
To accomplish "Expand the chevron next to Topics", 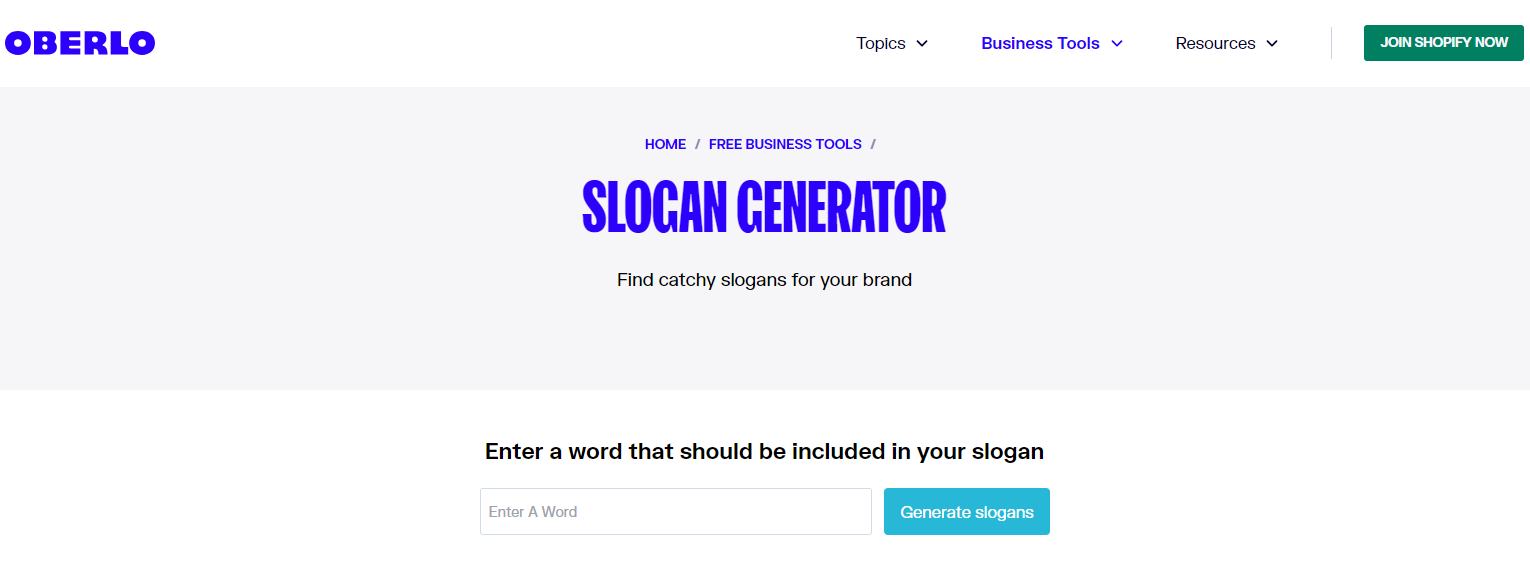I will tap(922, 43).
